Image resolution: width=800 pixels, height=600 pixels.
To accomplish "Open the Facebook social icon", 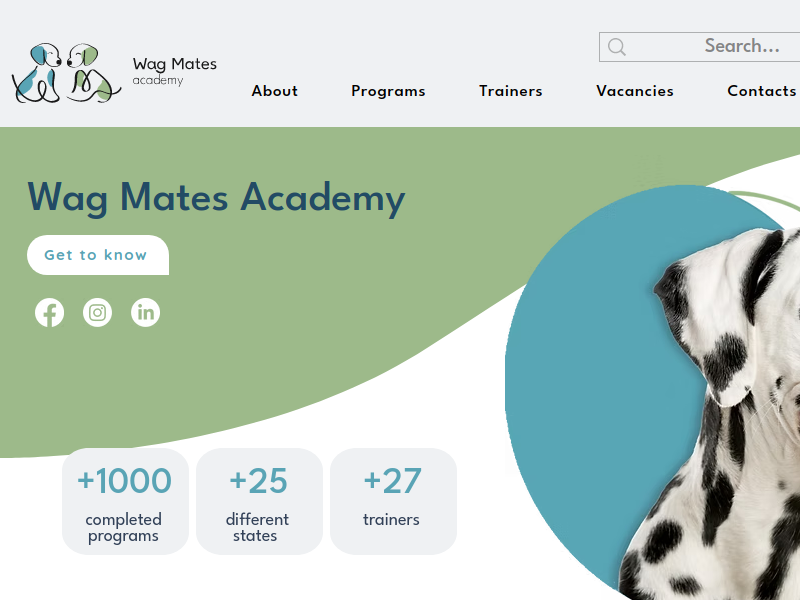I will [49, 312].
